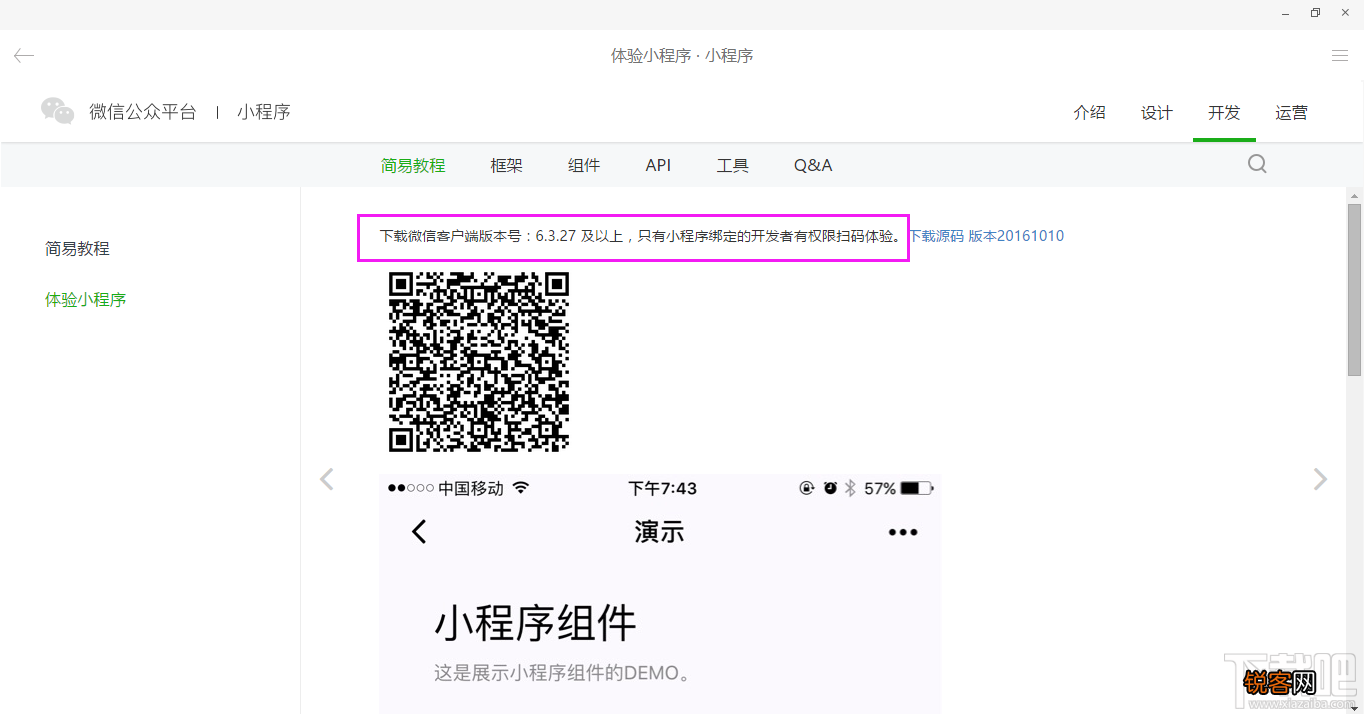The image size is (1364, 714).
Task: Click the WeChat logo icon
Action: (x=58, y=111)
